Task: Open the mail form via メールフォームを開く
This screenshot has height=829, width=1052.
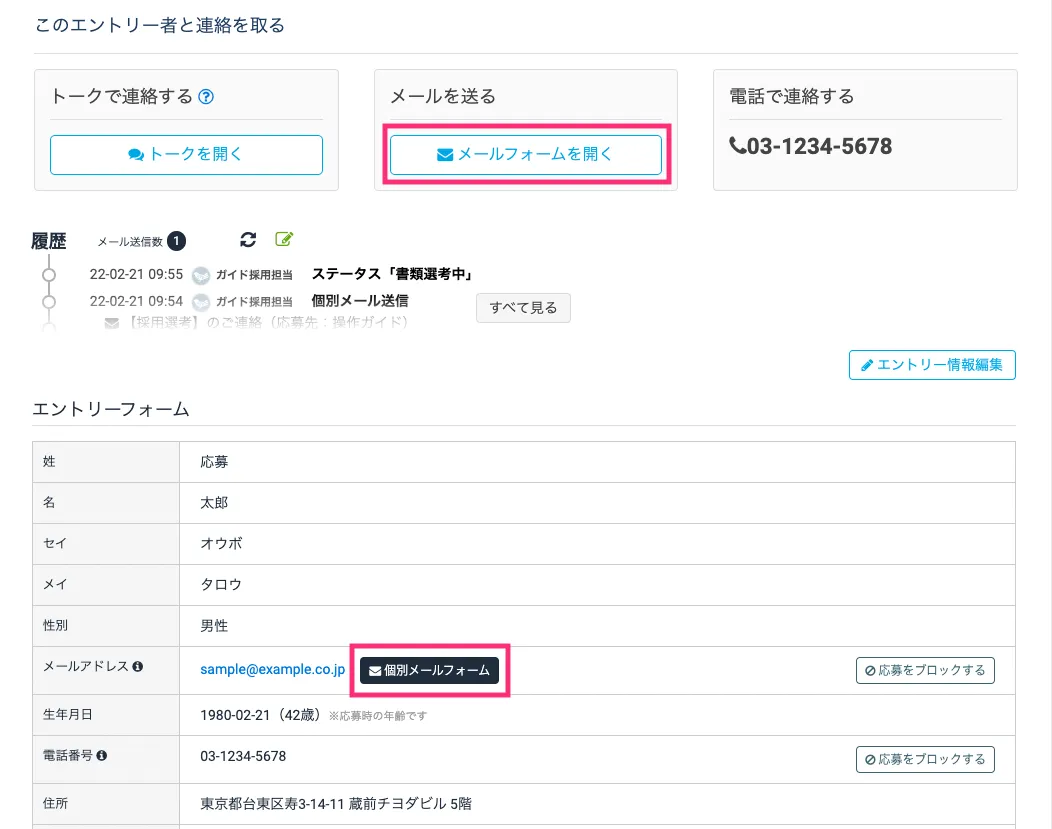Action: pos(525,155)
